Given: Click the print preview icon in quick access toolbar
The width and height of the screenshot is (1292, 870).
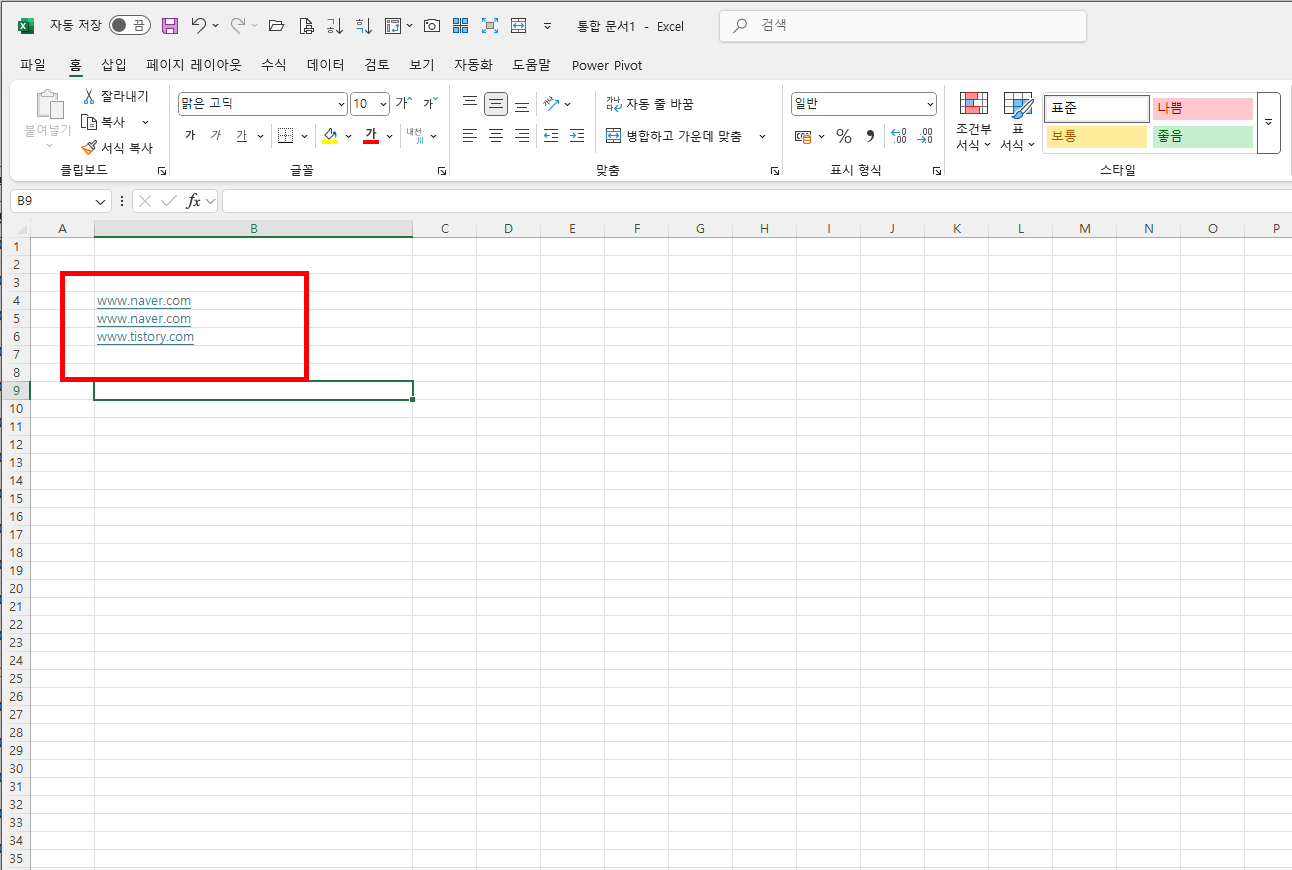Looking at the screenshot, I should (x=306, y=26).
